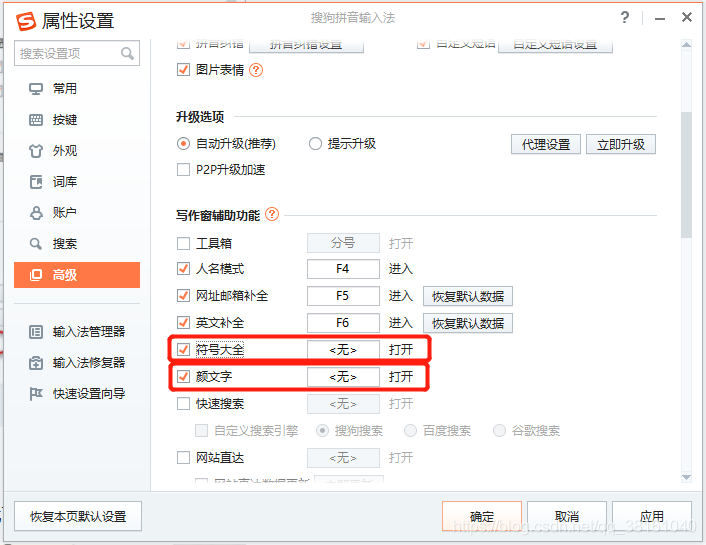Click the 搜索设置项 search field

tap(77, 54)
